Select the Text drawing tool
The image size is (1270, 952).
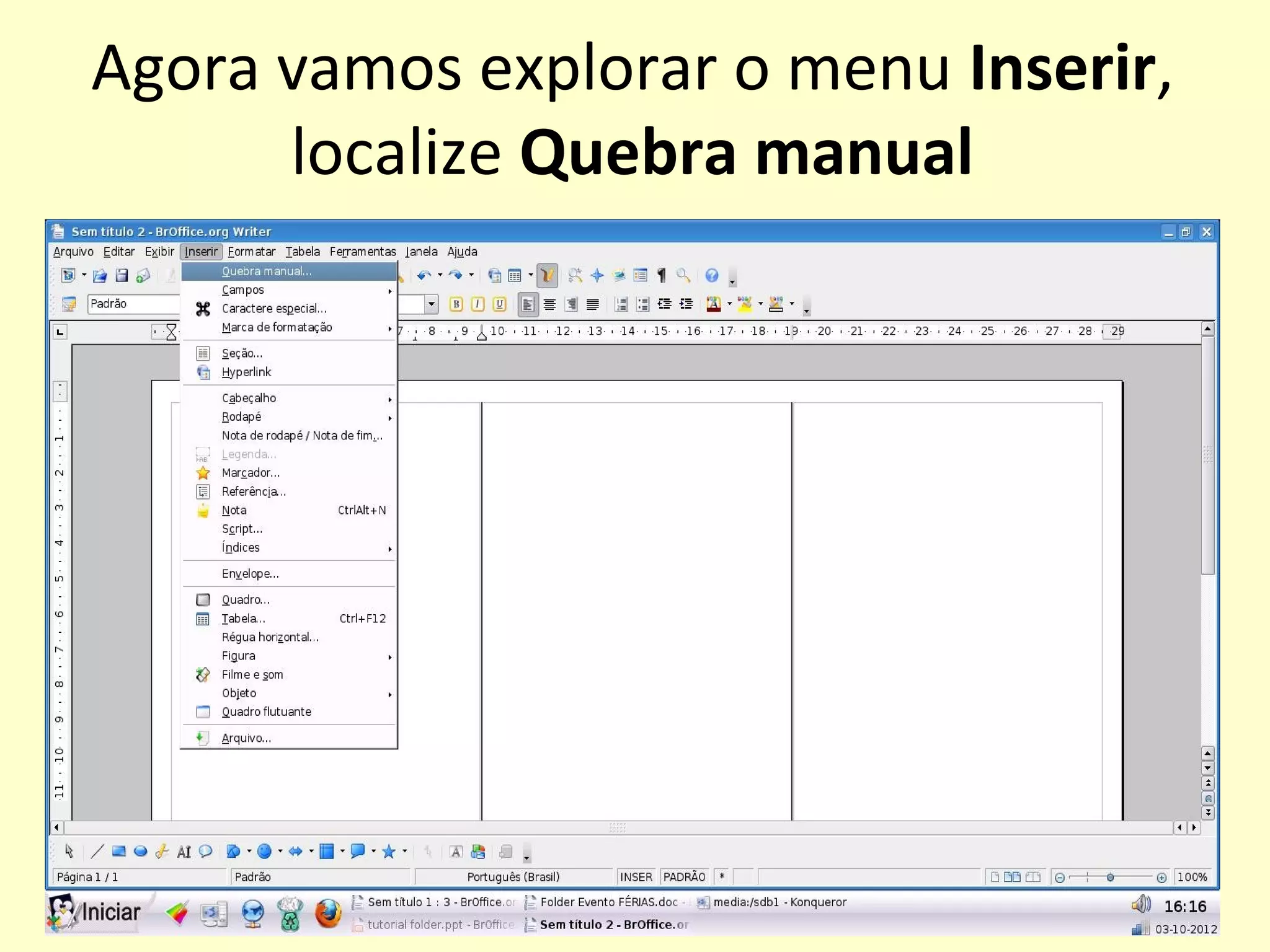184,852
